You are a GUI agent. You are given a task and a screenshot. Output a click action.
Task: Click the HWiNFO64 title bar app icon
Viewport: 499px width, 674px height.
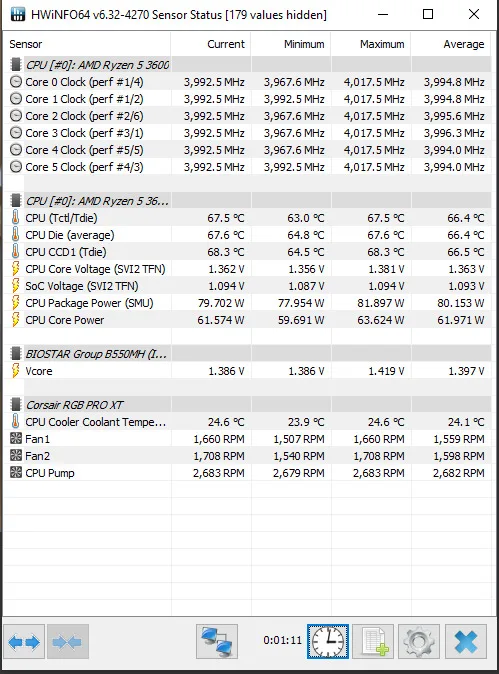[x=18, y=14]
